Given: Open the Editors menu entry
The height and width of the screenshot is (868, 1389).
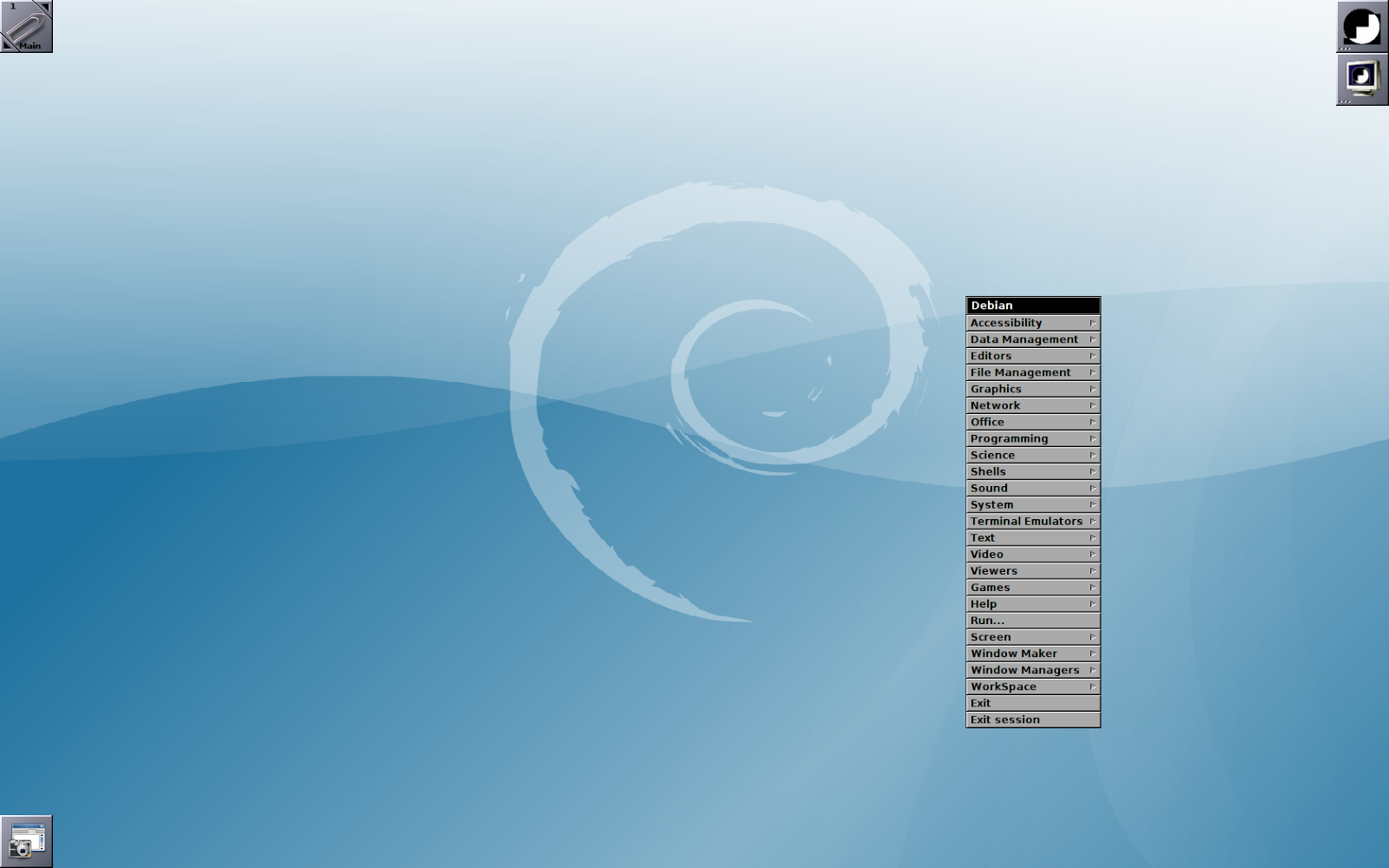Looking at the screenshot, I should click(x=1024, y=355).
